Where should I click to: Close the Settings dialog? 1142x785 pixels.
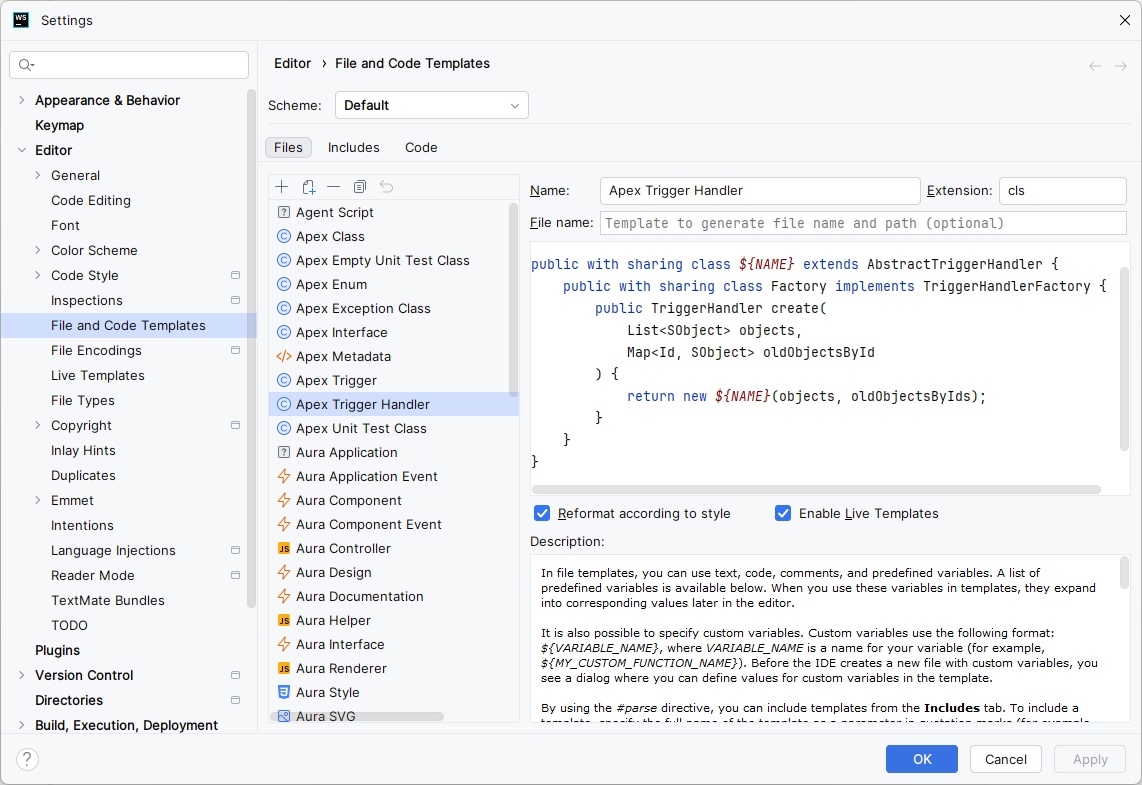point(1125,20)
